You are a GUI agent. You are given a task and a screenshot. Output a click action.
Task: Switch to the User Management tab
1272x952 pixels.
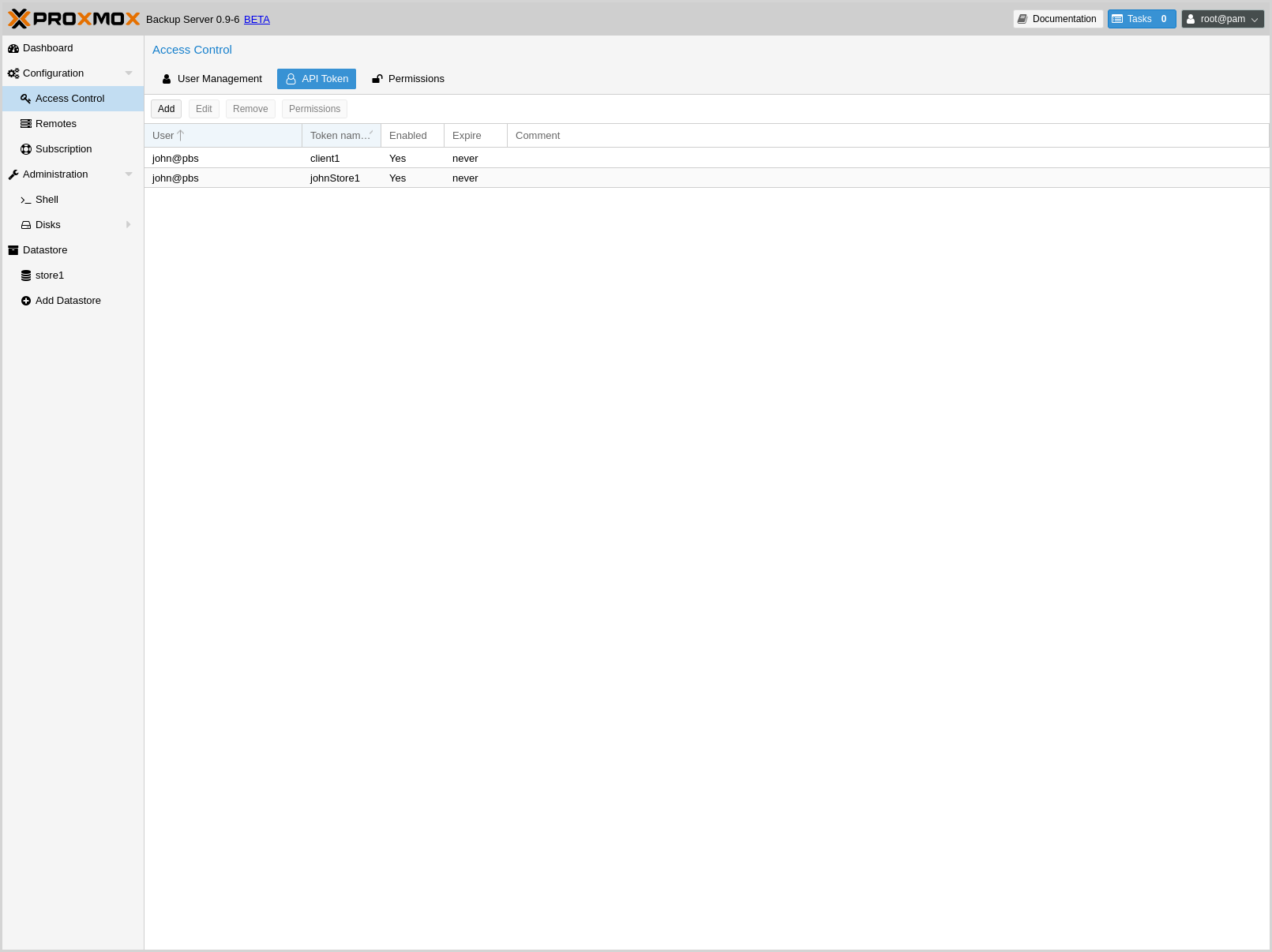(x=212, y=79)
